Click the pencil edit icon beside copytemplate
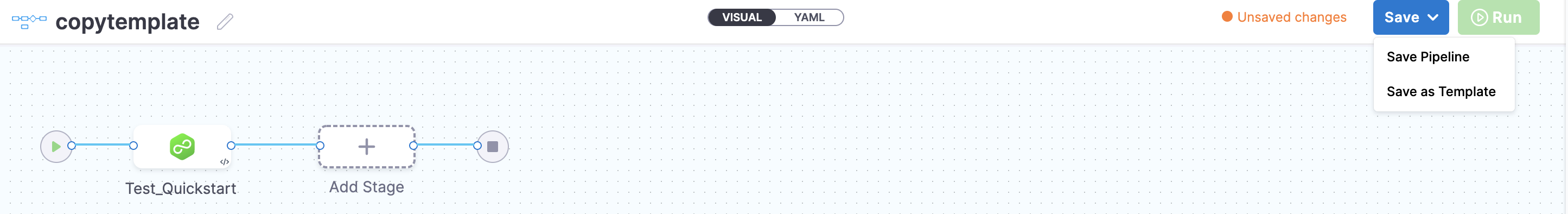Screen dimensions: 1568x214 click(x=225, y=22)
